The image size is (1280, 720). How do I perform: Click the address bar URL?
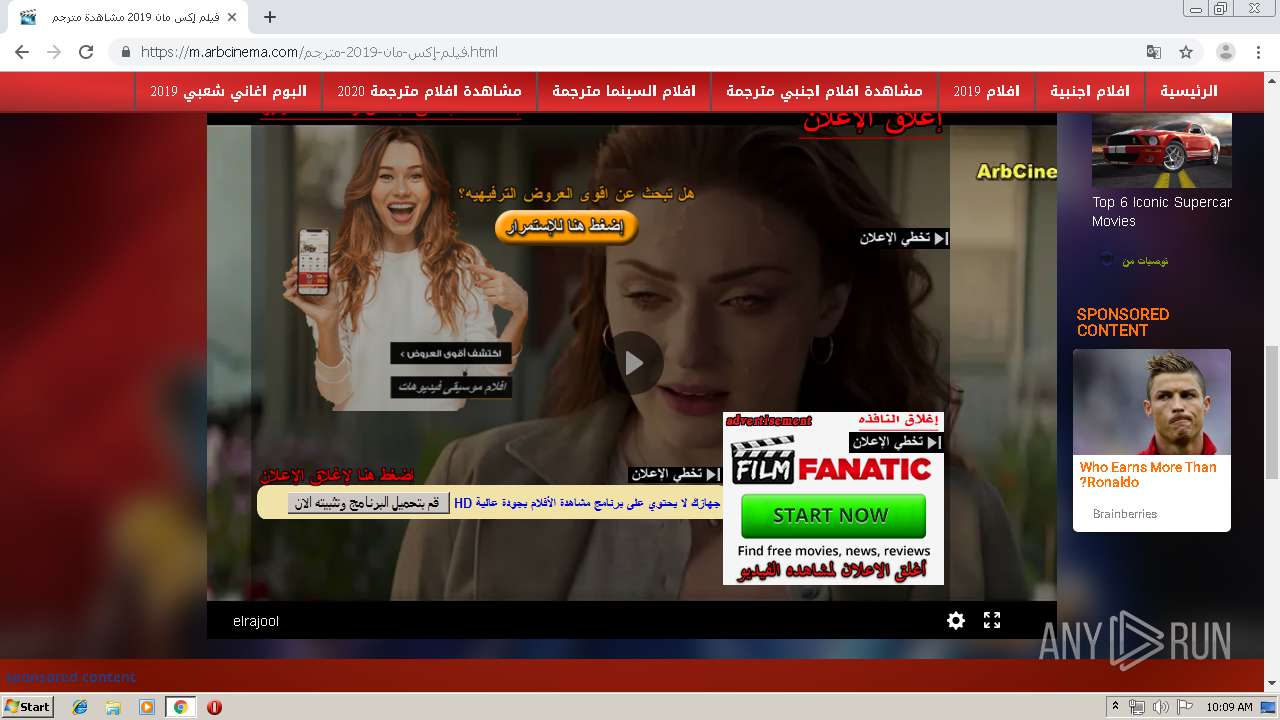(319, 52)
